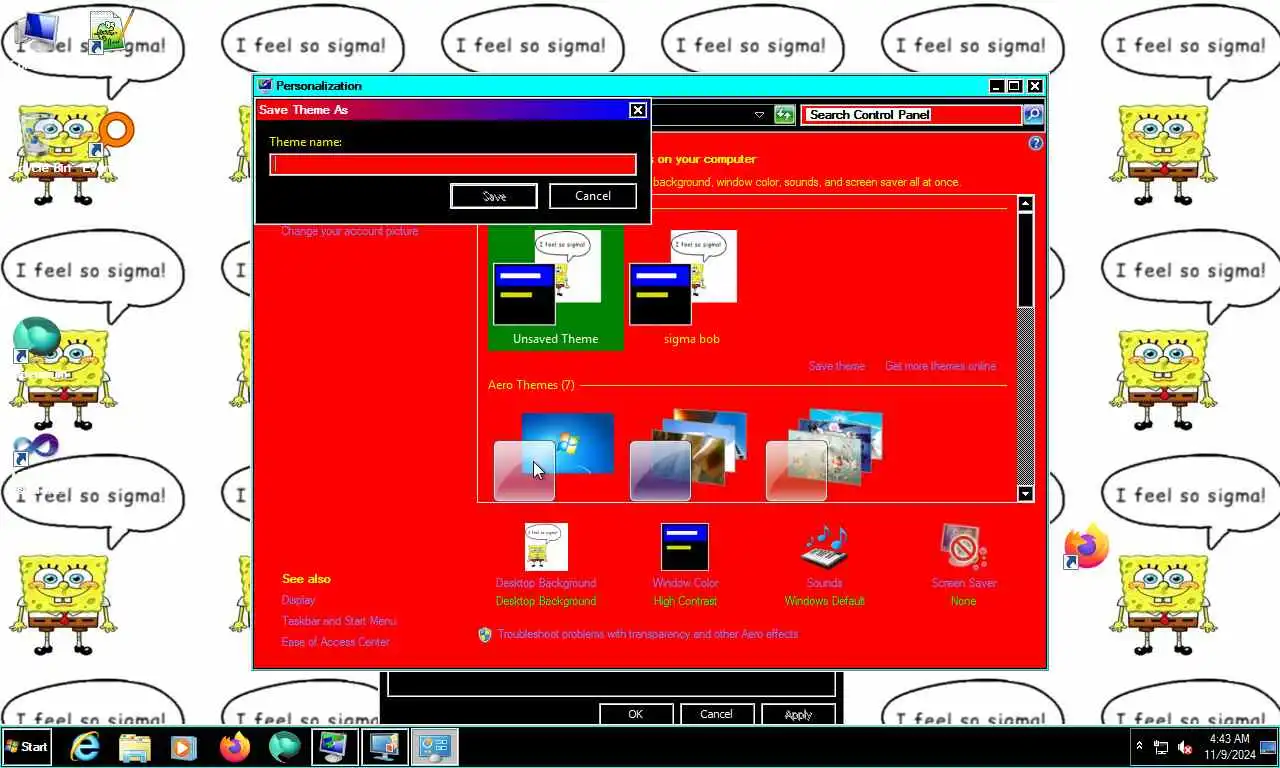Screen dimensions: 1280x768
Task: Focus the Theme name text field
Action: click(453, 164)
